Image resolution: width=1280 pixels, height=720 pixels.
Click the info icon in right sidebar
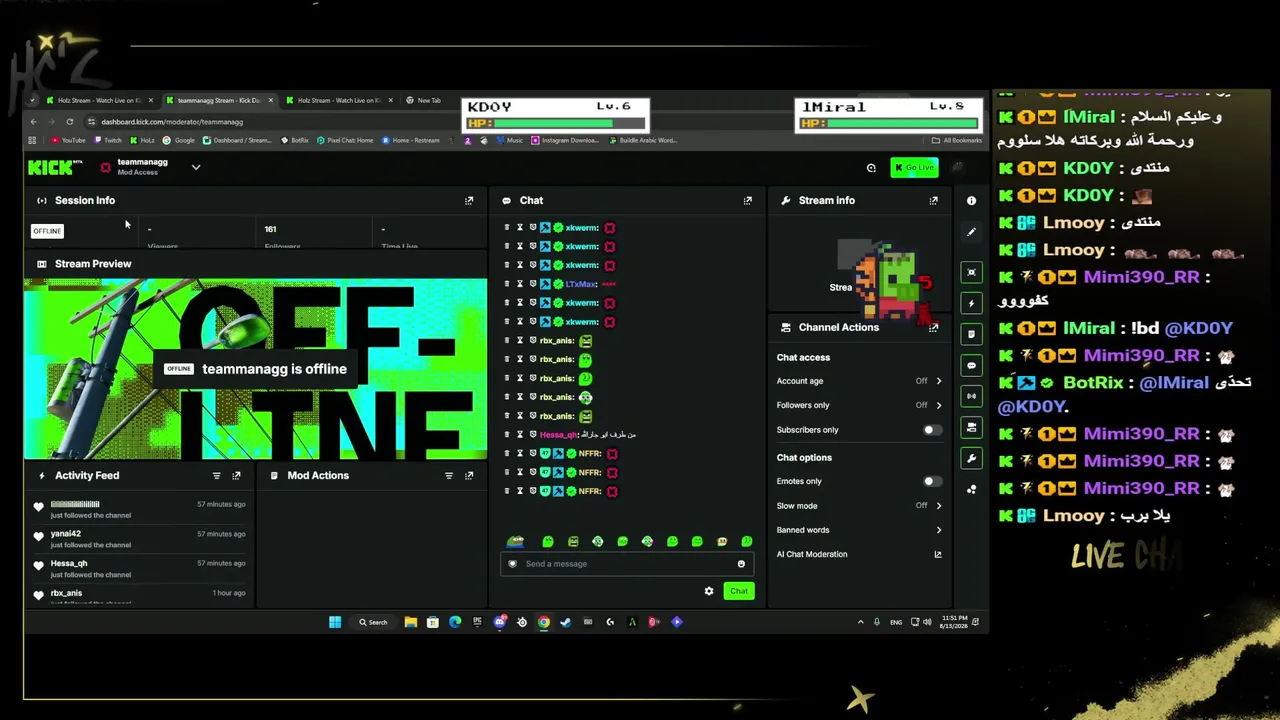pos(971,201)
